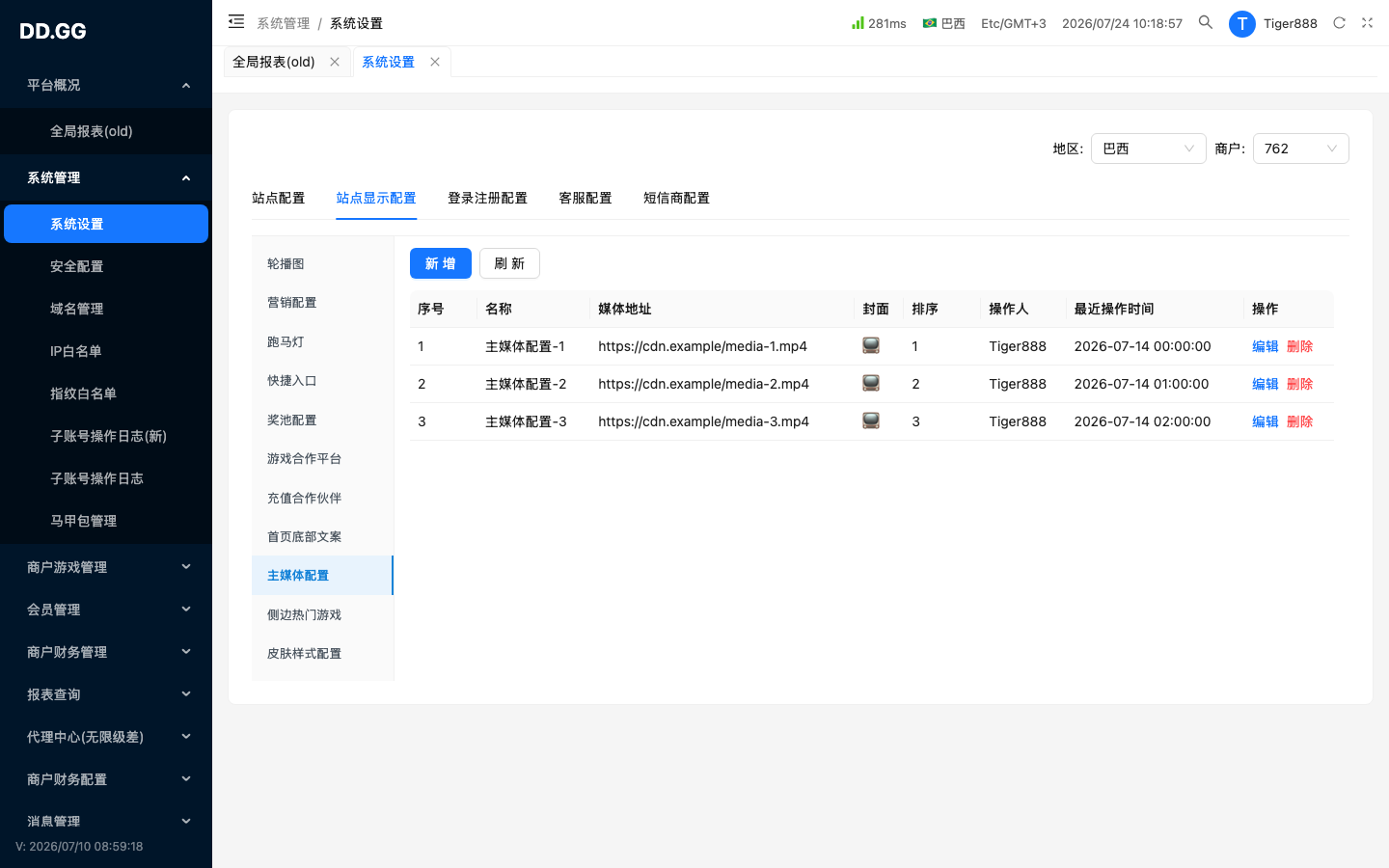Open 域名管理 in the sidebar

point(106,309)
